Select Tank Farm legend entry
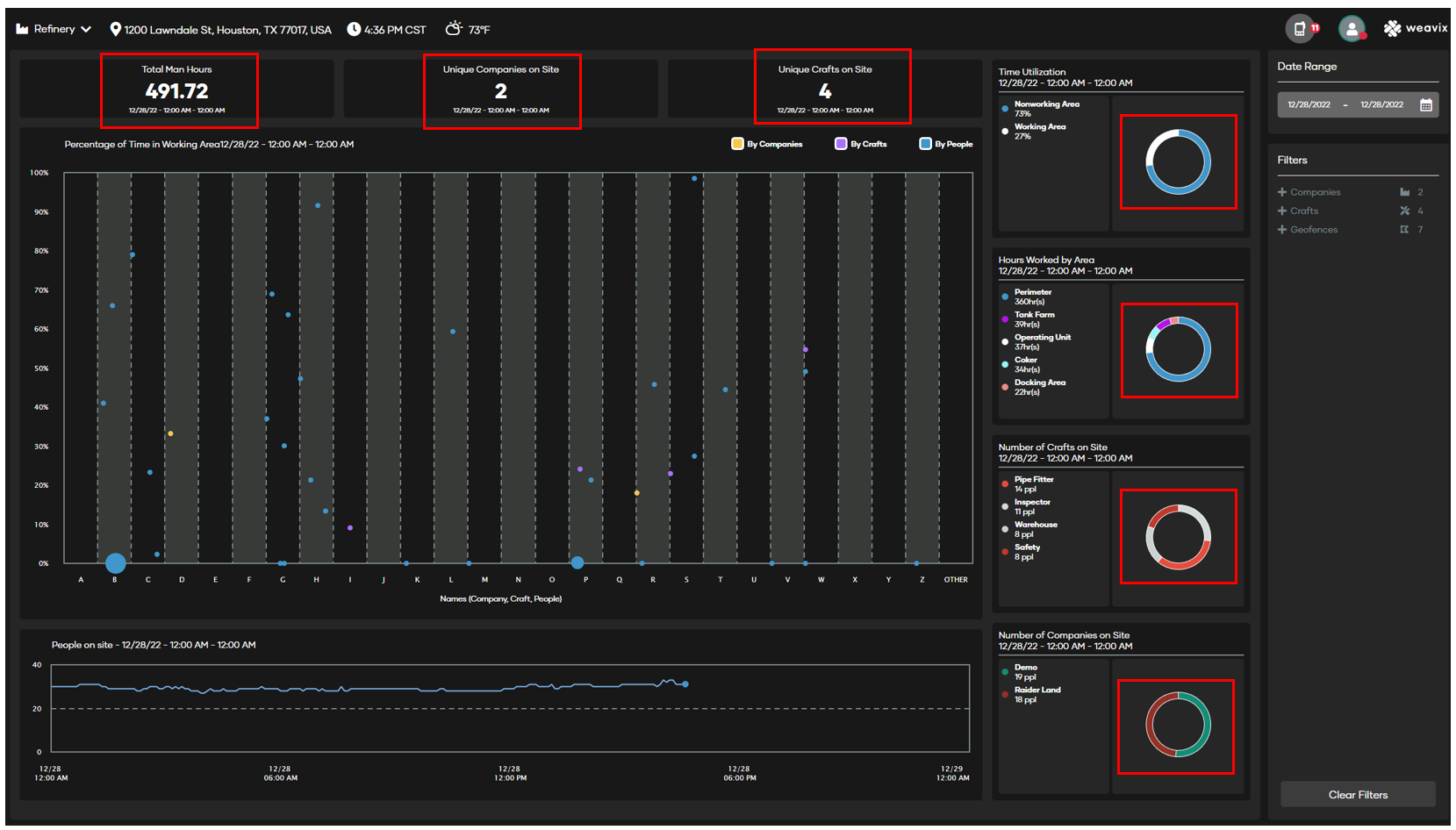Screen dimensions: 1456x830 (1029, 319)
